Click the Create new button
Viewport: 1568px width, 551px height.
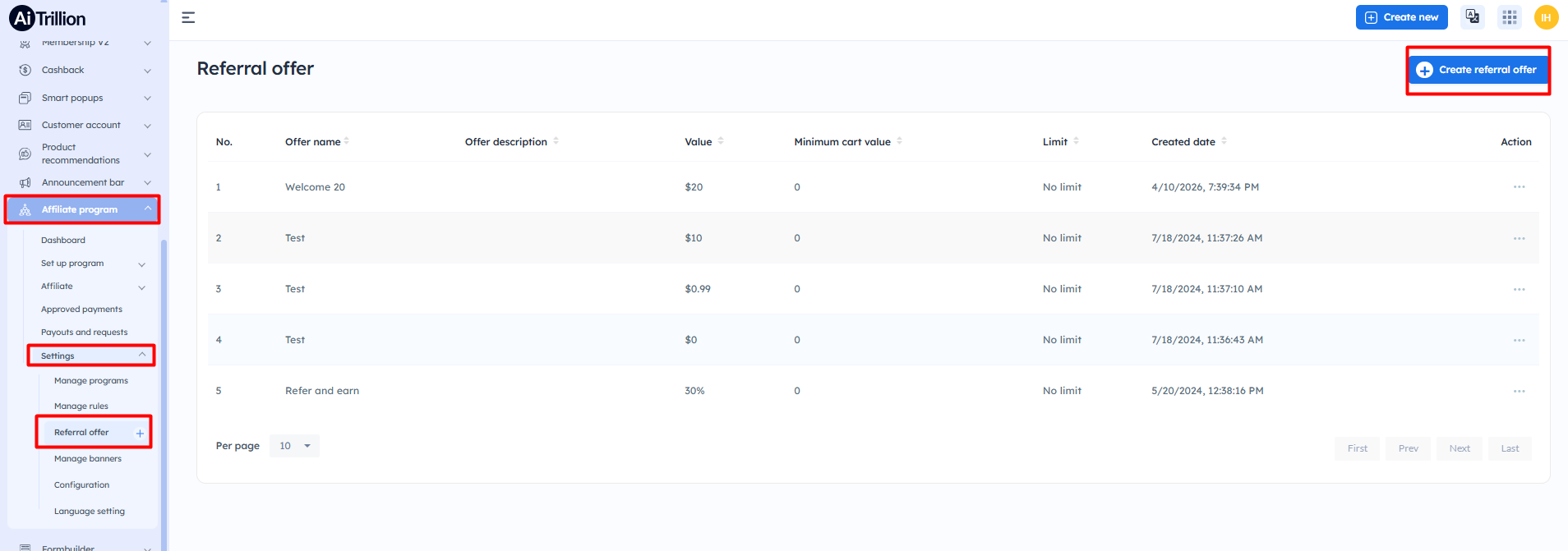[x=1401, y=17]
